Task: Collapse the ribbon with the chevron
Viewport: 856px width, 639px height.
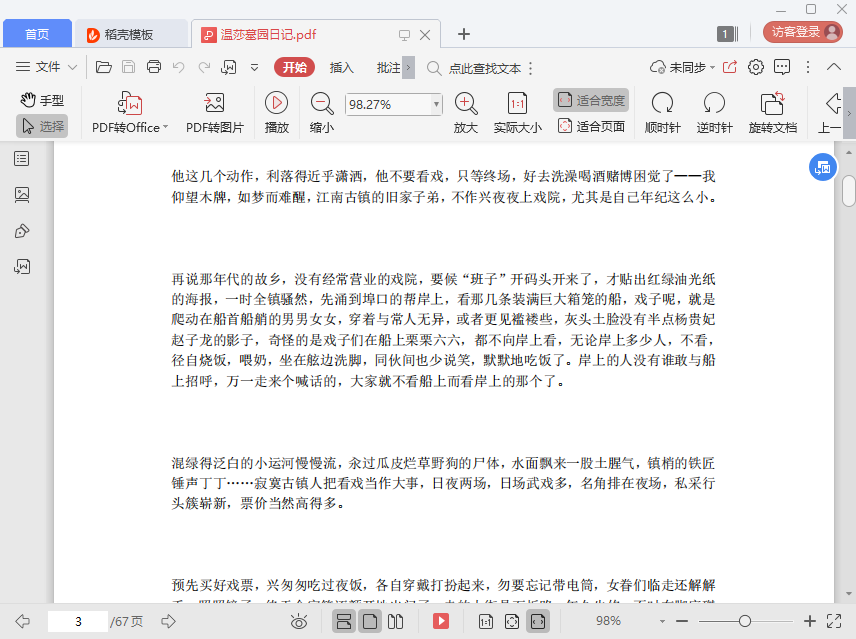Action: tap(834, 67)
